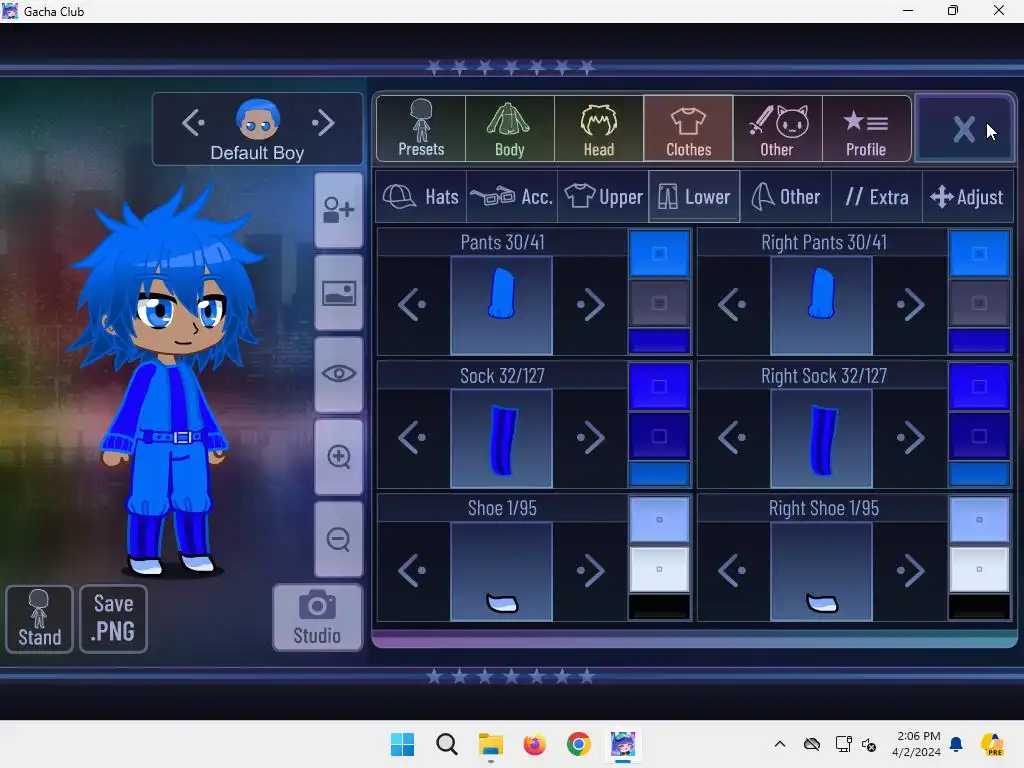This screenshot has height=768, width=1024.
Task: Toggle the eye visibility button
Action: point(338,374)
